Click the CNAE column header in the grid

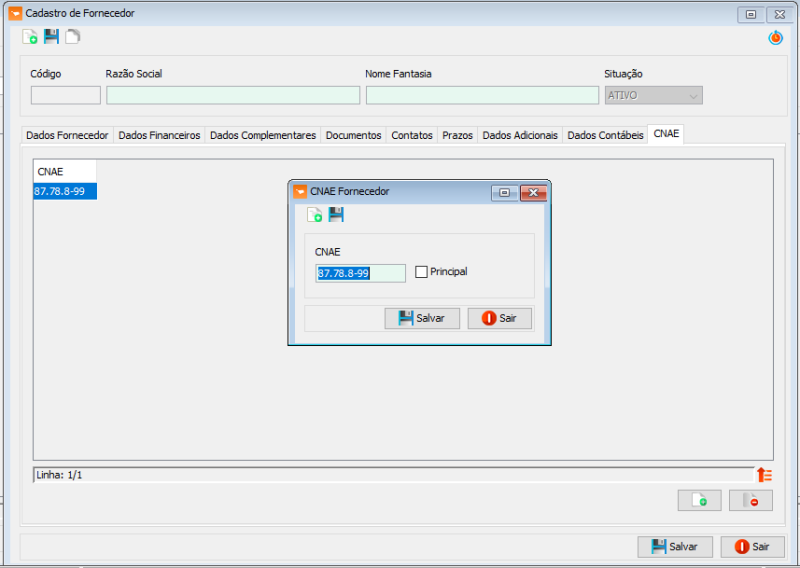point(65,171)
